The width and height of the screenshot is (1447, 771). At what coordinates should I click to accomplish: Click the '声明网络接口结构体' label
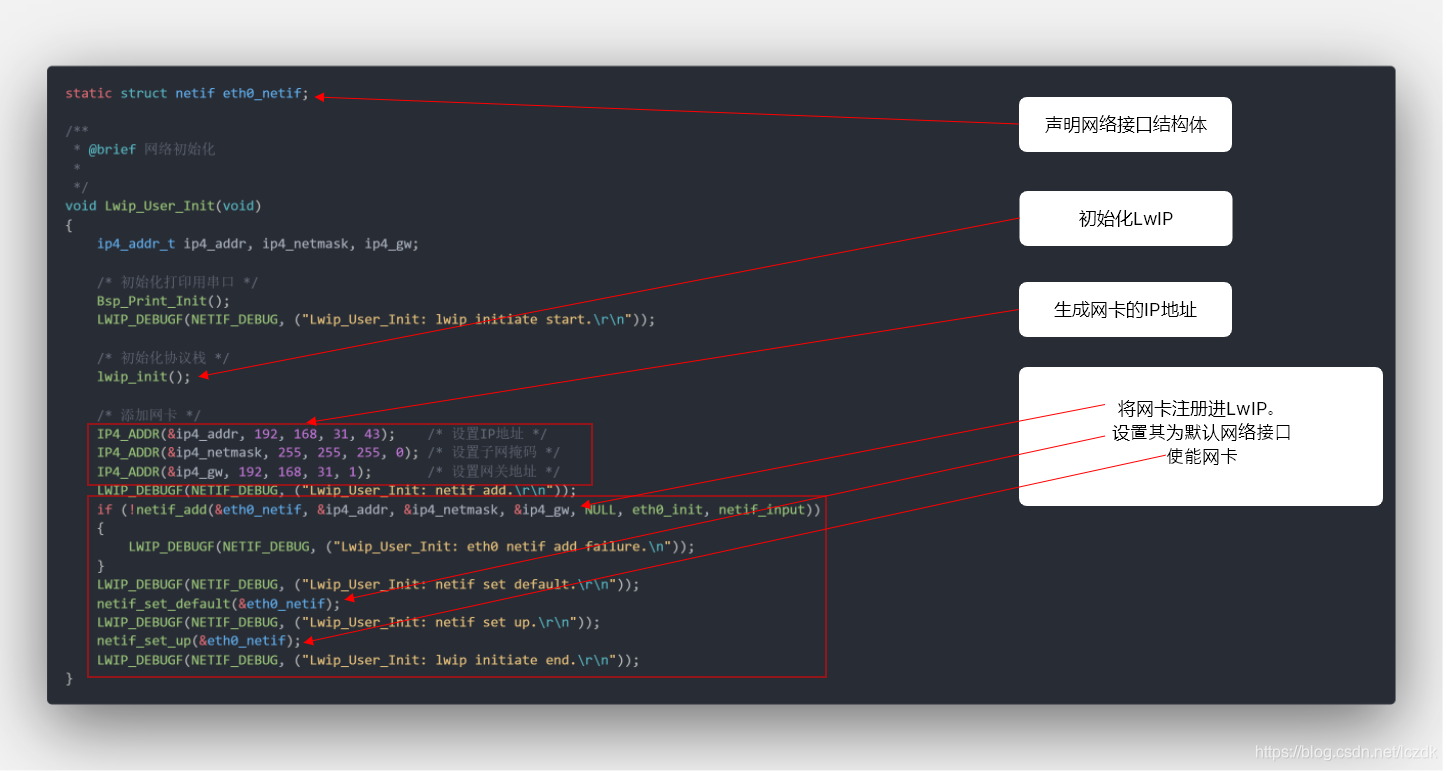point(1125,125)
